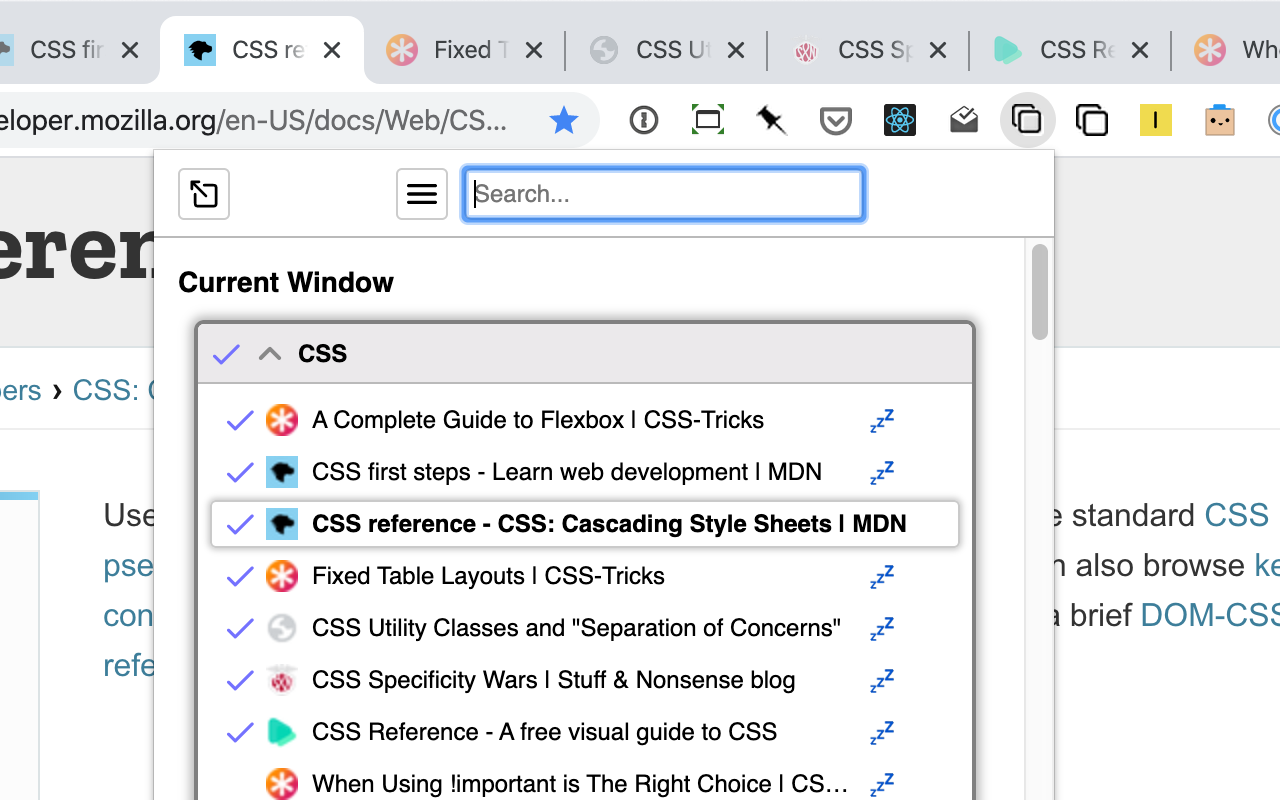Click the pushpin extension icon

(x=771, y=121)
